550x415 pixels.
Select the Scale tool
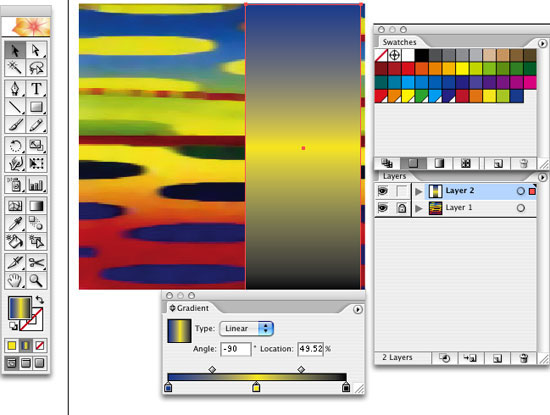pos(36,145)
